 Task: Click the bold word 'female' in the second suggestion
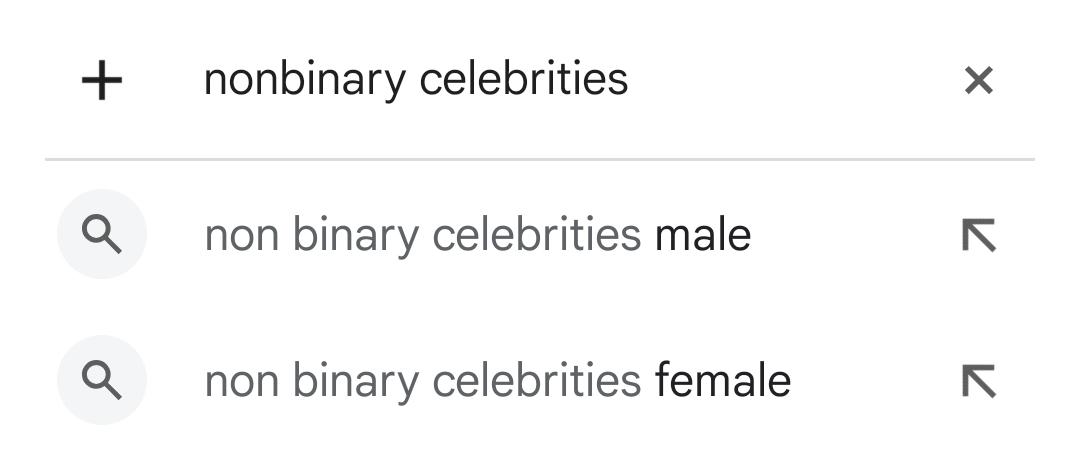[723, 381]
